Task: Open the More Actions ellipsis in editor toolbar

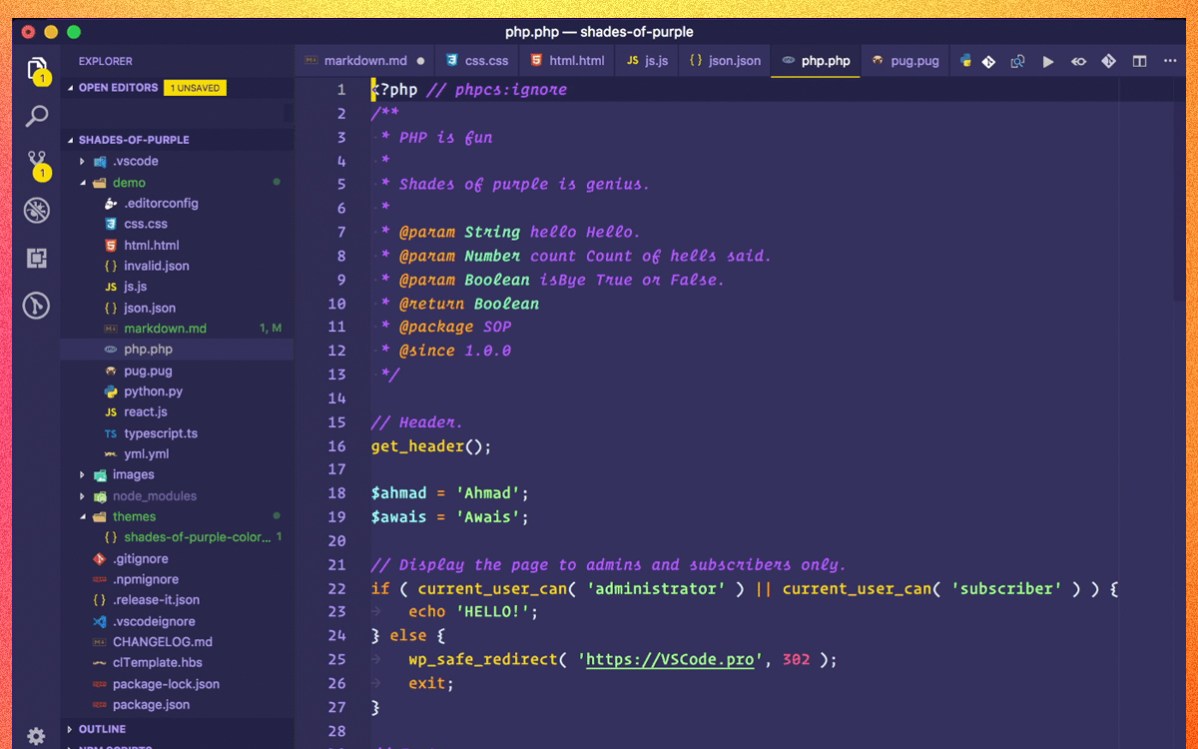Action: [1170, 61]
